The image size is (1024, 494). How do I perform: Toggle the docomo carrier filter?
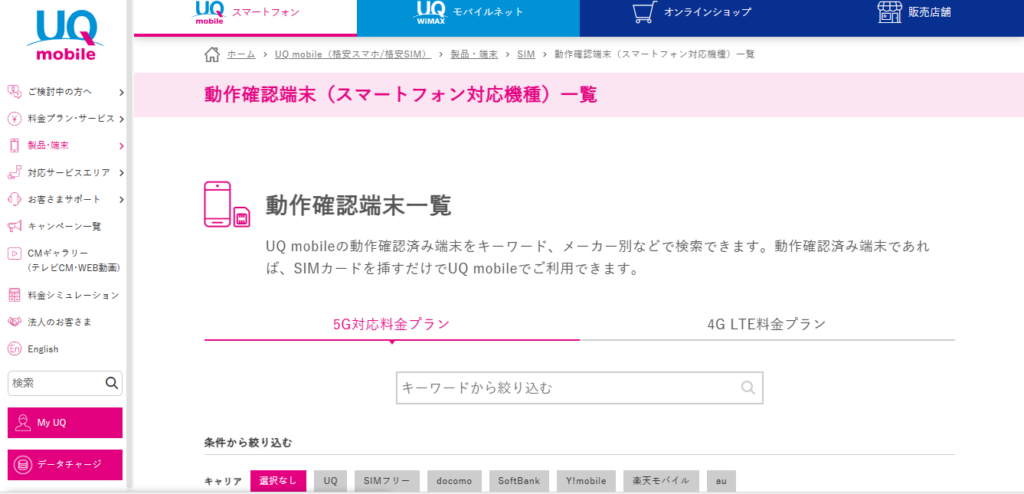click(455, 481)
